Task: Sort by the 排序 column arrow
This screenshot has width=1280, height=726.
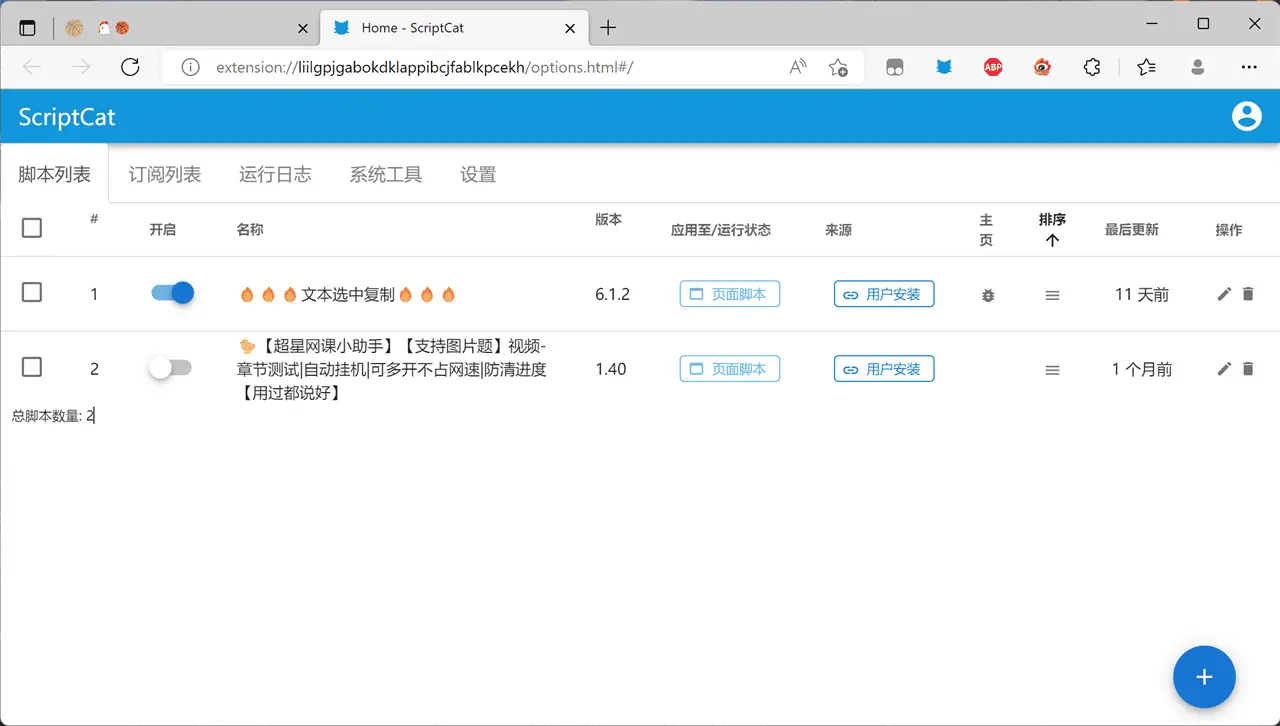Action: click(x=1052, y=240)
